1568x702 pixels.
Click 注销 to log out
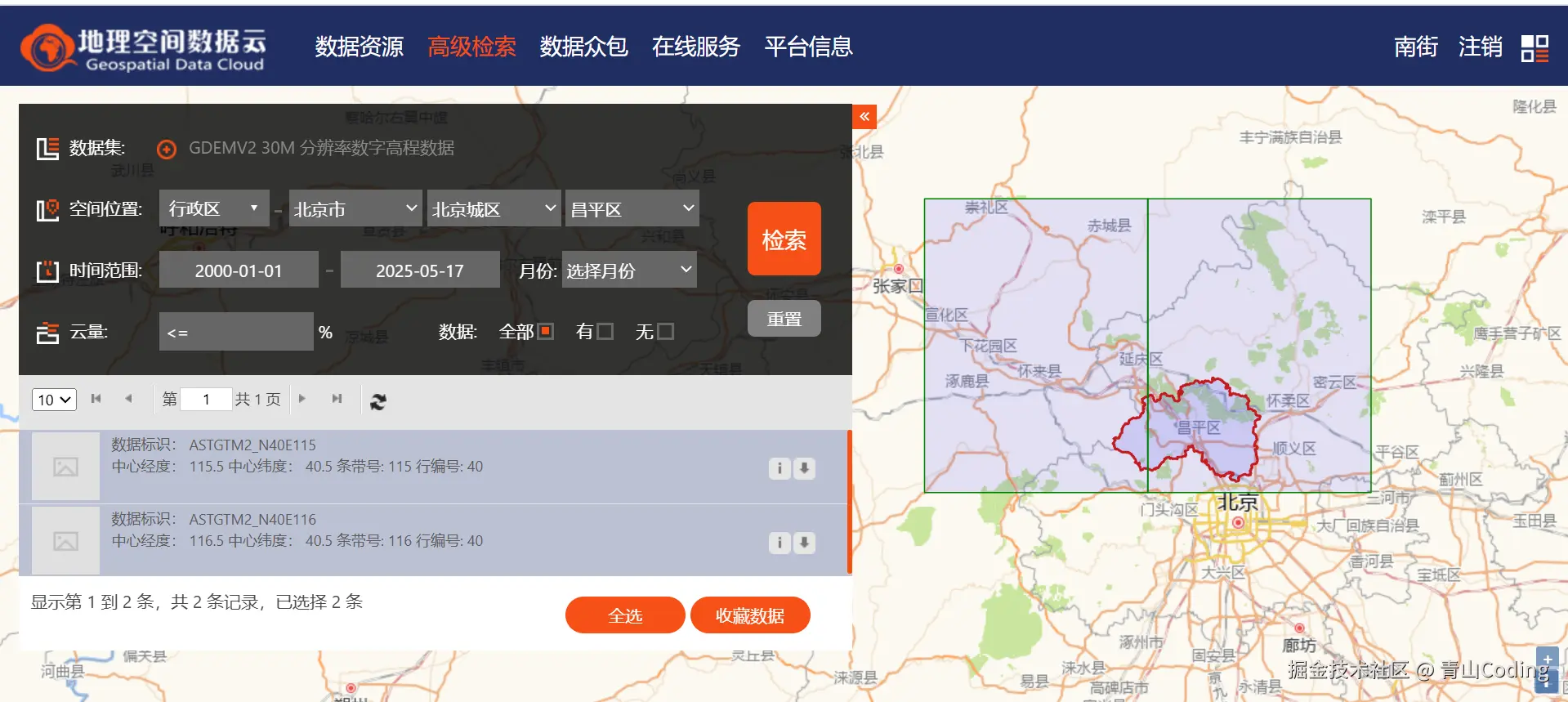pos(1480,47)
